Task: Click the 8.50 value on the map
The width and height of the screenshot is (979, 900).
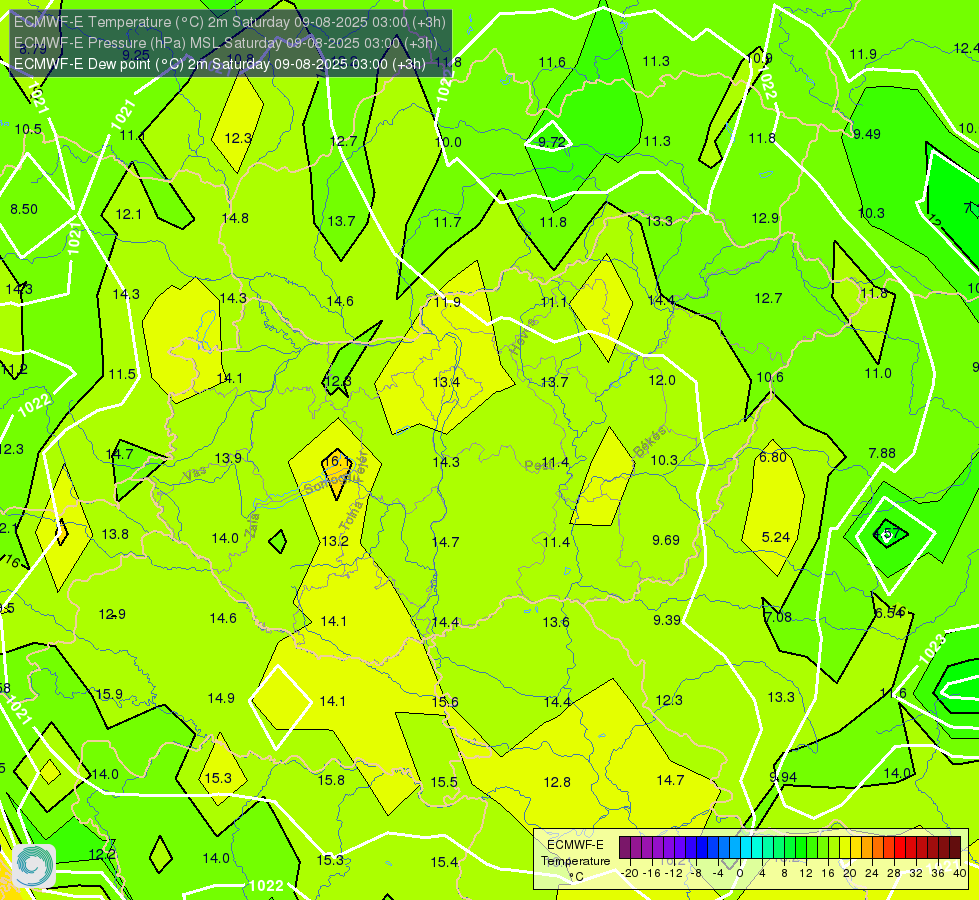Action: 24,209
